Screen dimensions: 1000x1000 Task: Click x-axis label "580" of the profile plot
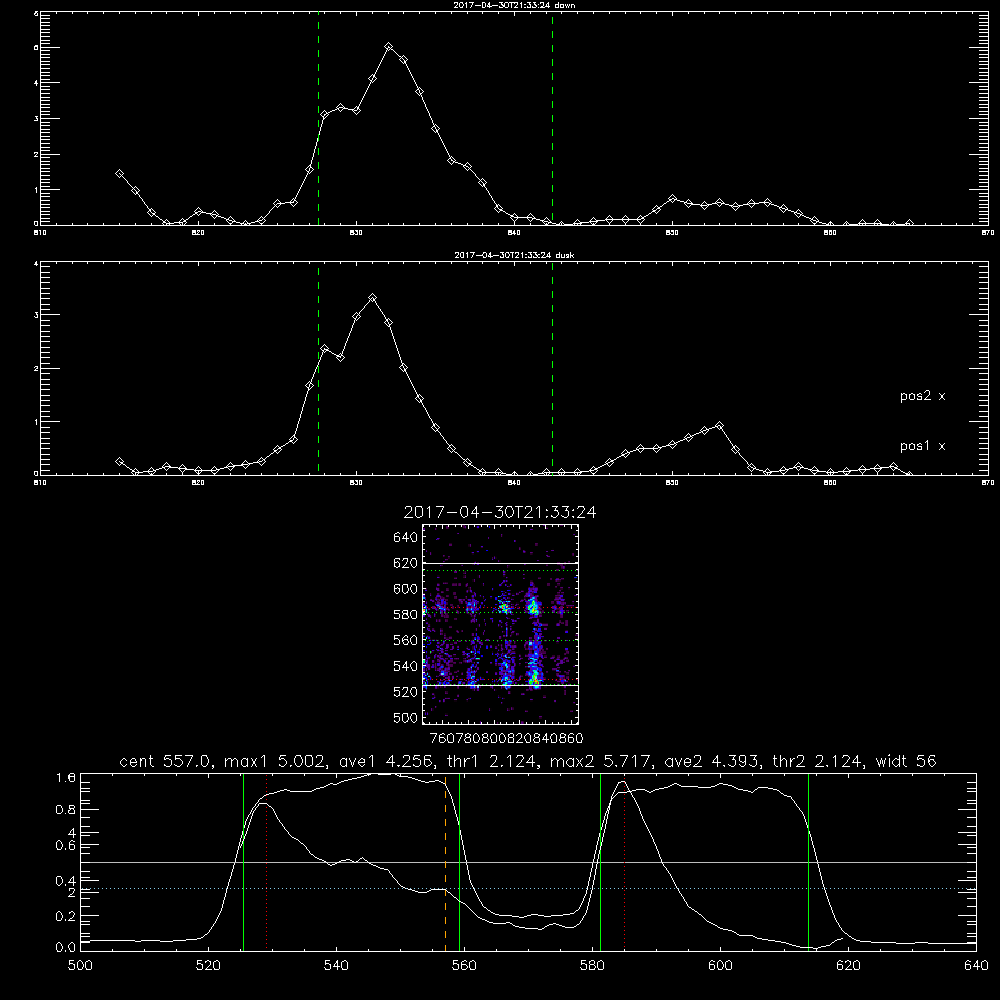point(592,966)
